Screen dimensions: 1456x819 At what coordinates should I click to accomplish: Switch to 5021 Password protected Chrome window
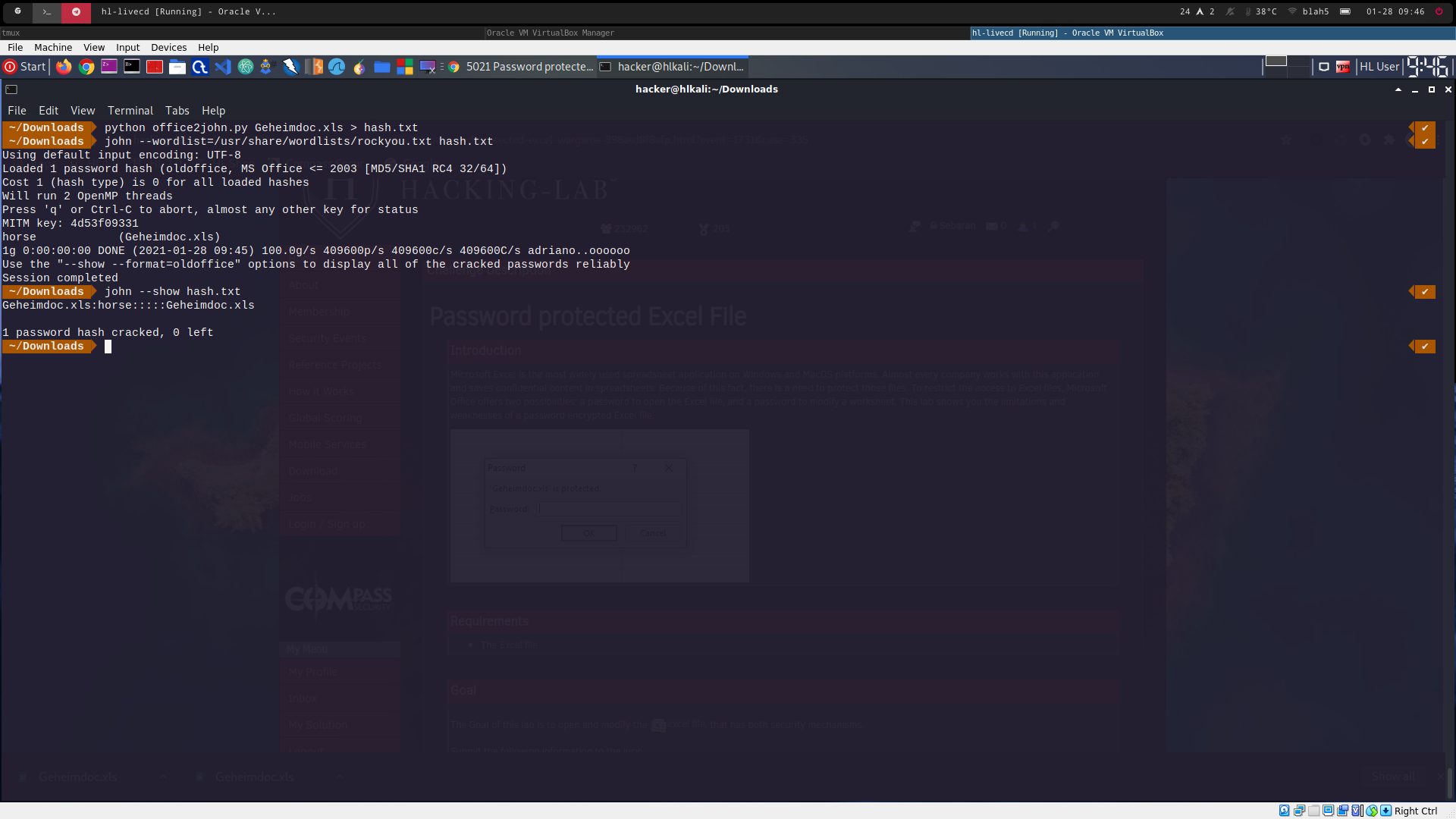pyautogui.click(x=522, y=67)
